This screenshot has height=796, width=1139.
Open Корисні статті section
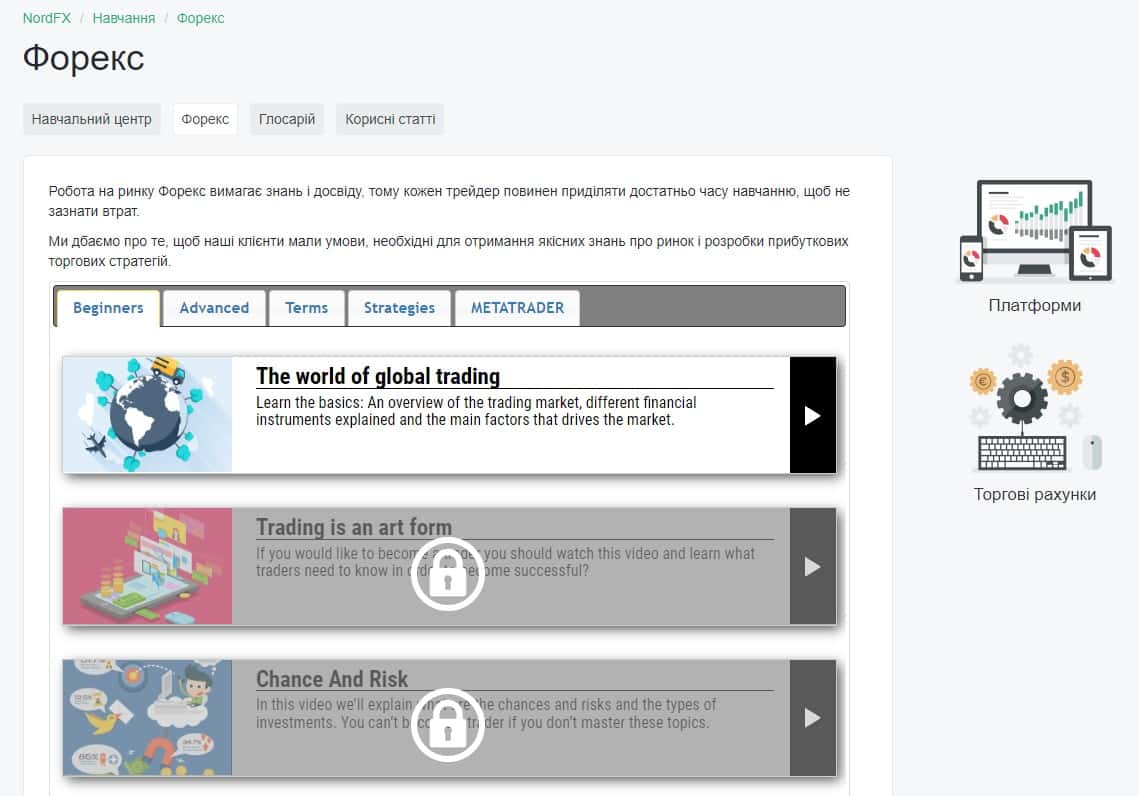[390, 119]
